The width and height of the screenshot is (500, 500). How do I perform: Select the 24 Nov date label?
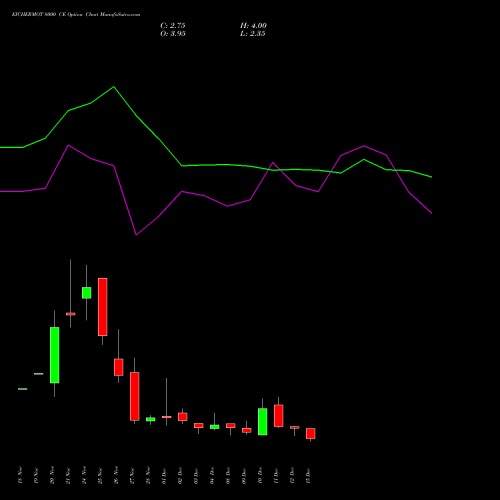[x=84, y=475]
